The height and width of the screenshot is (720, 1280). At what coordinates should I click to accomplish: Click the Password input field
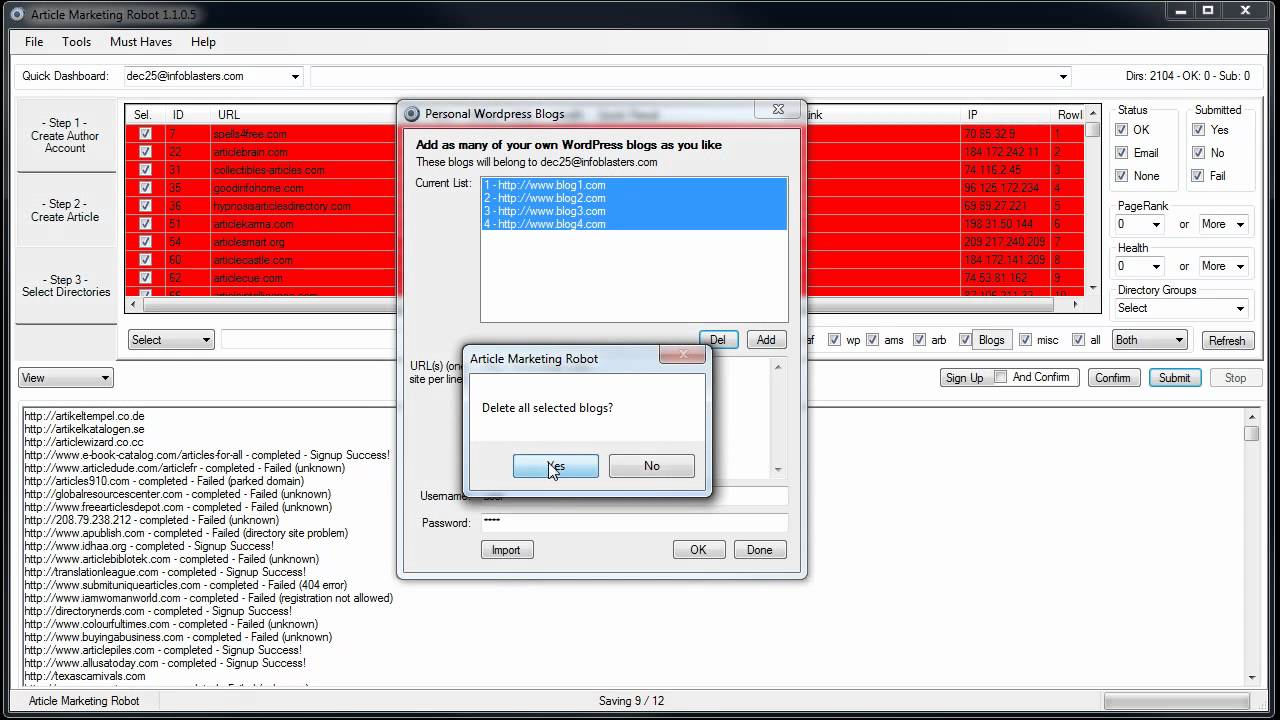[x=634, y=522]
